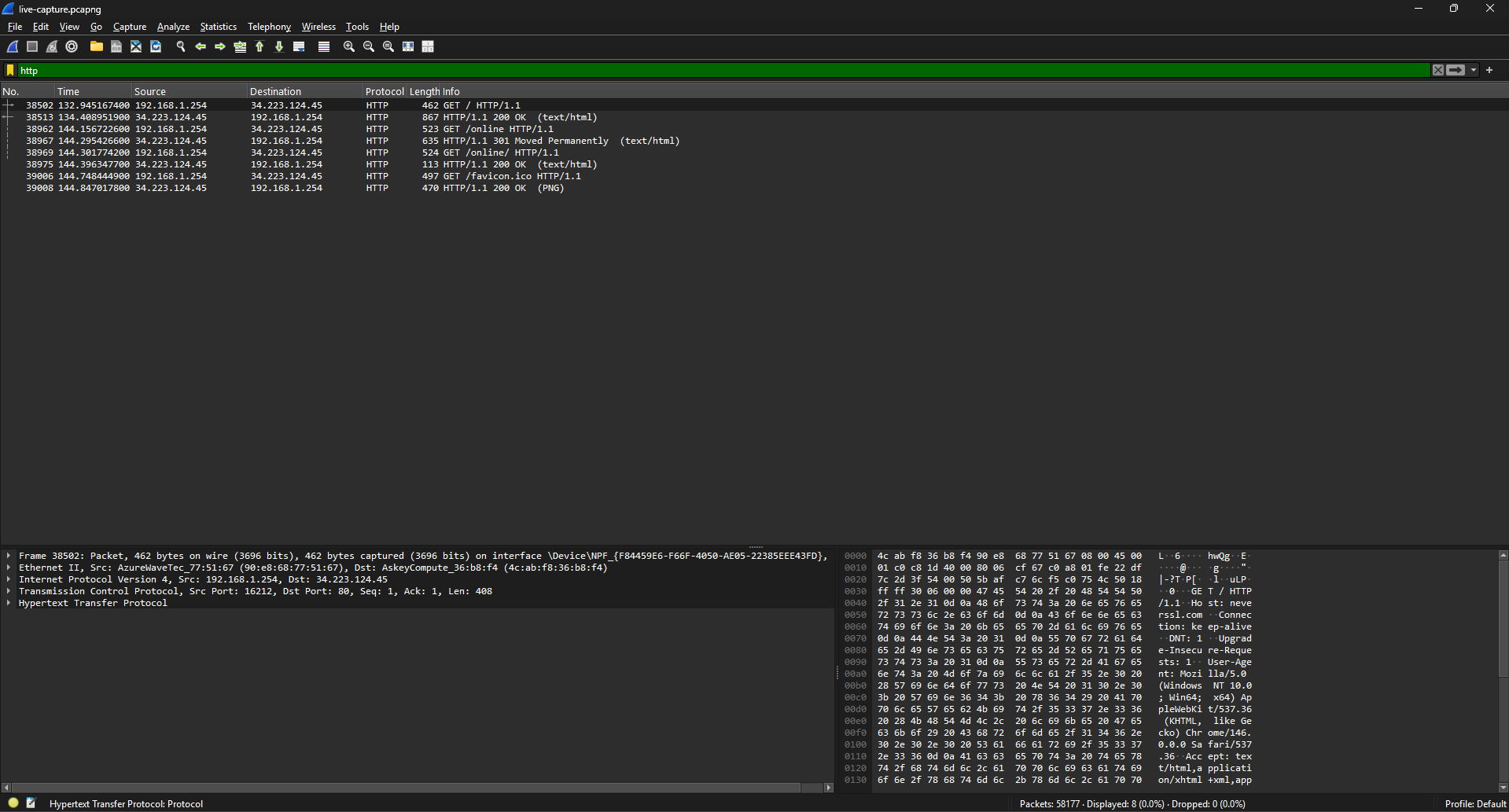This screenshot has height=812, width=1509.
Task: Zoom in on the packet list
Action: coord(348,46)
